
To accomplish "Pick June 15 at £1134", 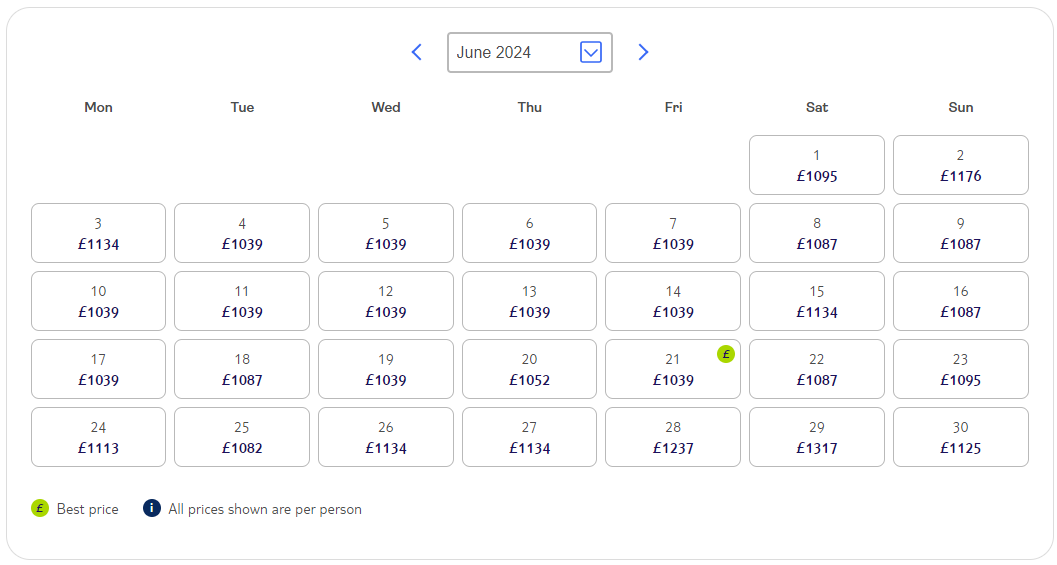I will click(816, 301).
